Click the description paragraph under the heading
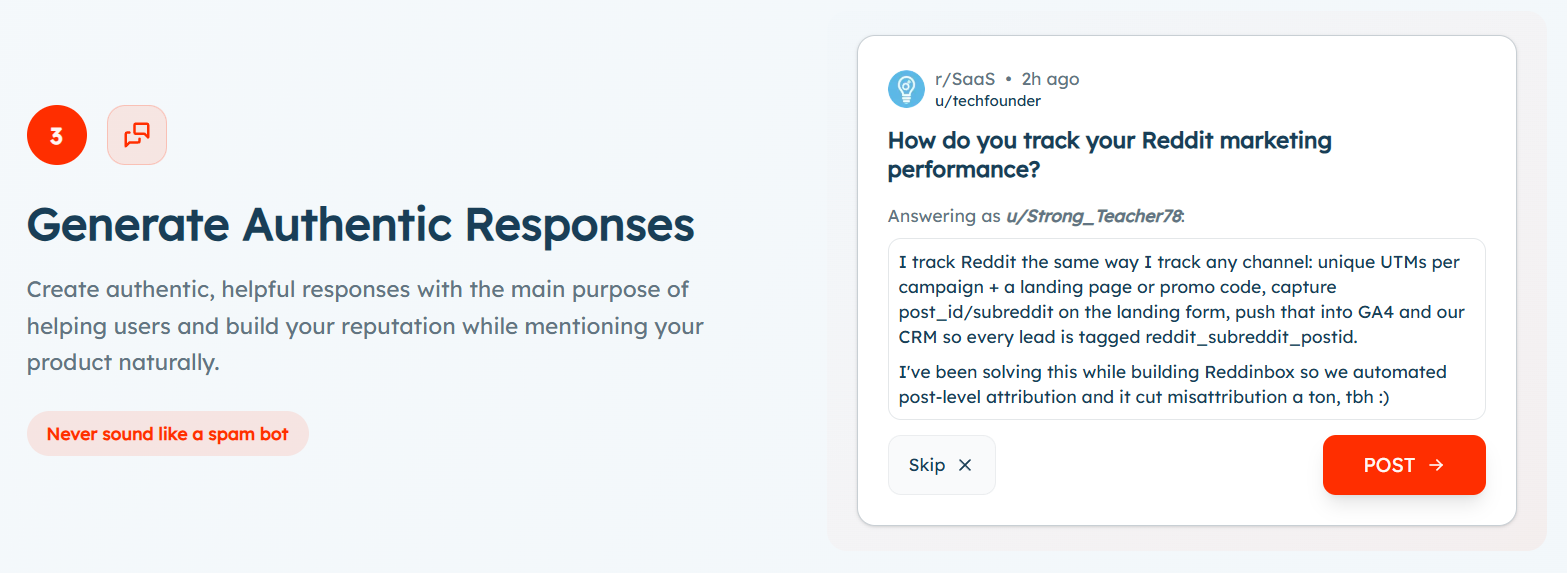The height and width of the screenshot is (573, 1567). (365, 326)
